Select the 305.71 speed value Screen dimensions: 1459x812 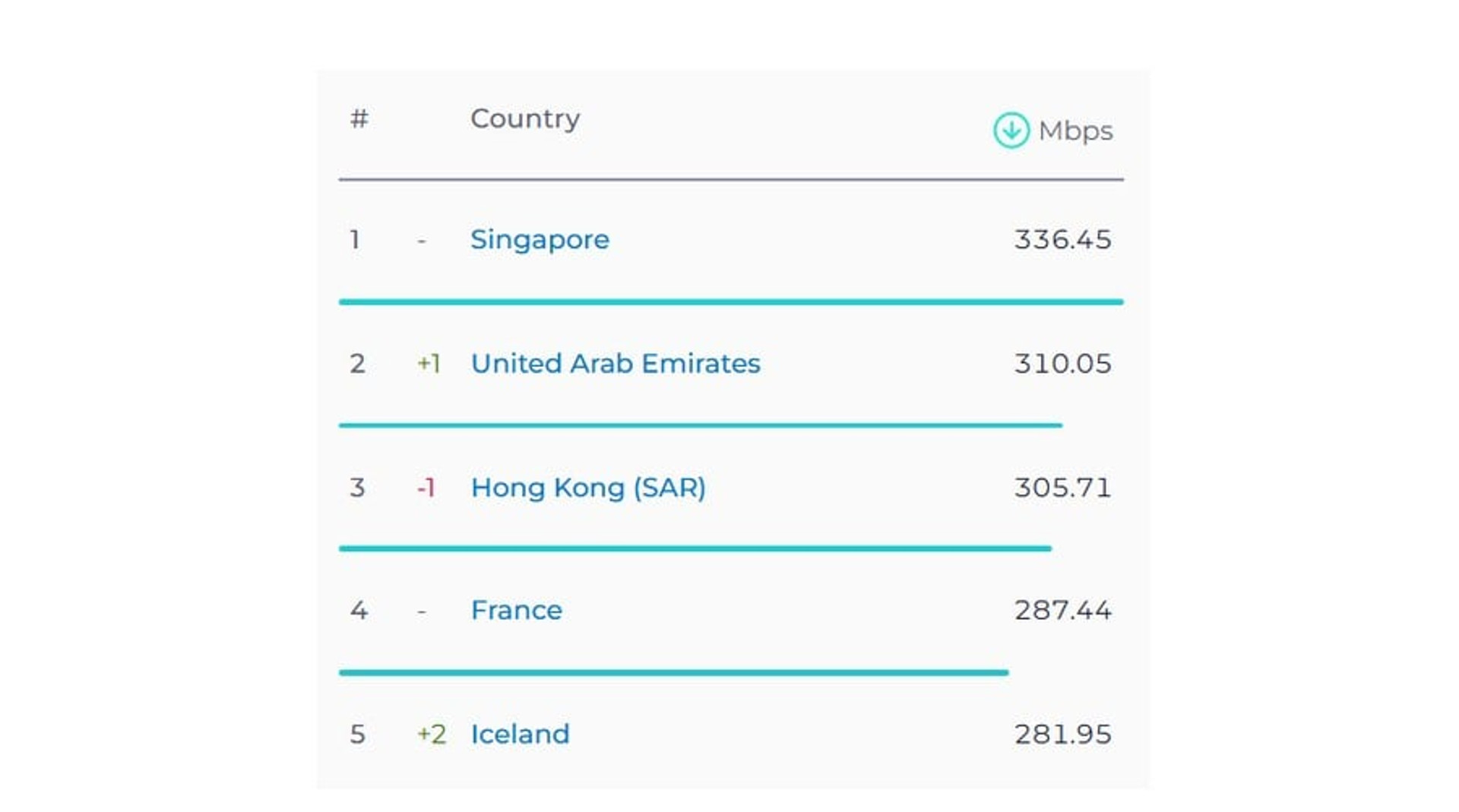pos(1062,488)
